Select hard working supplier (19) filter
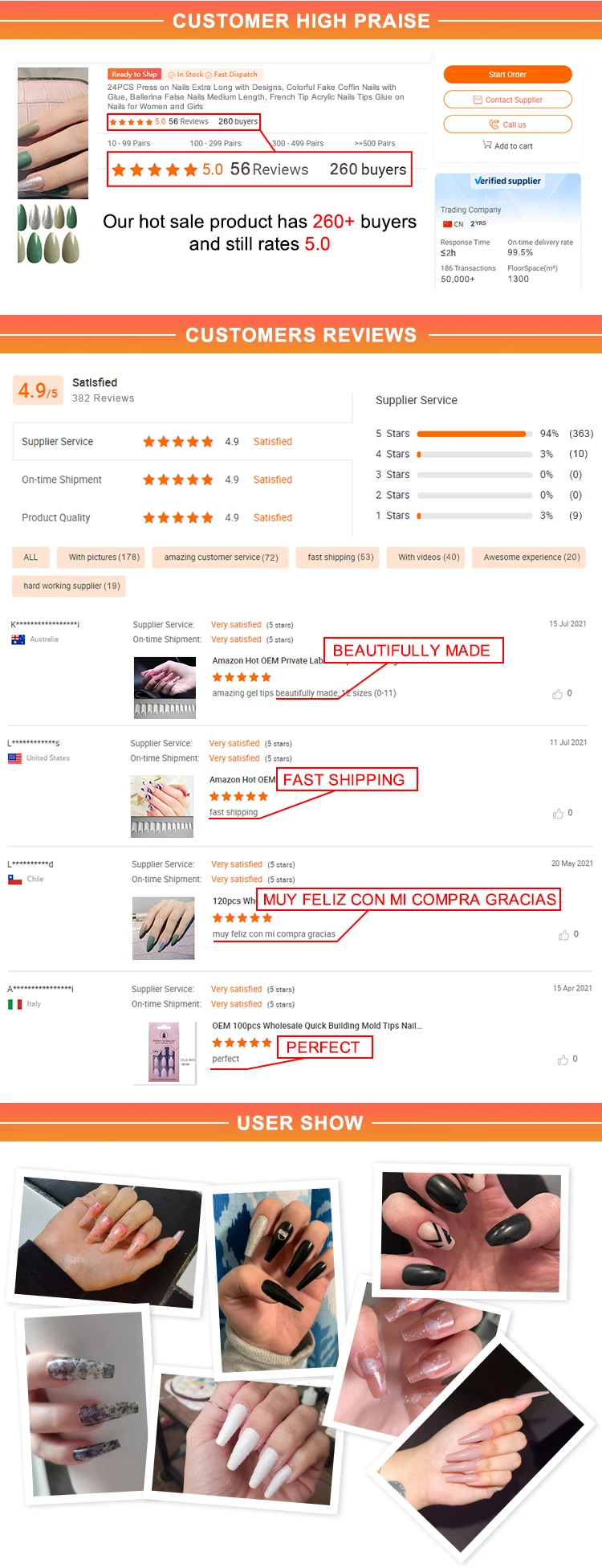This screenshot has height=1568, width=602. 71,586
